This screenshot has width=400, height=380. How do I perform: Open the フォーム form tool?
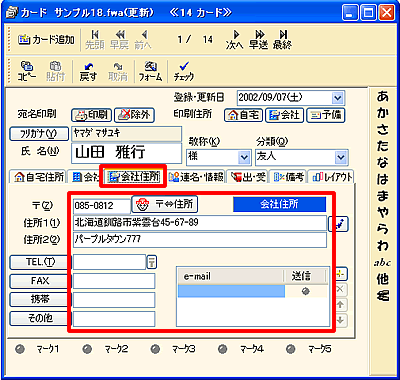tap(150, 71)
